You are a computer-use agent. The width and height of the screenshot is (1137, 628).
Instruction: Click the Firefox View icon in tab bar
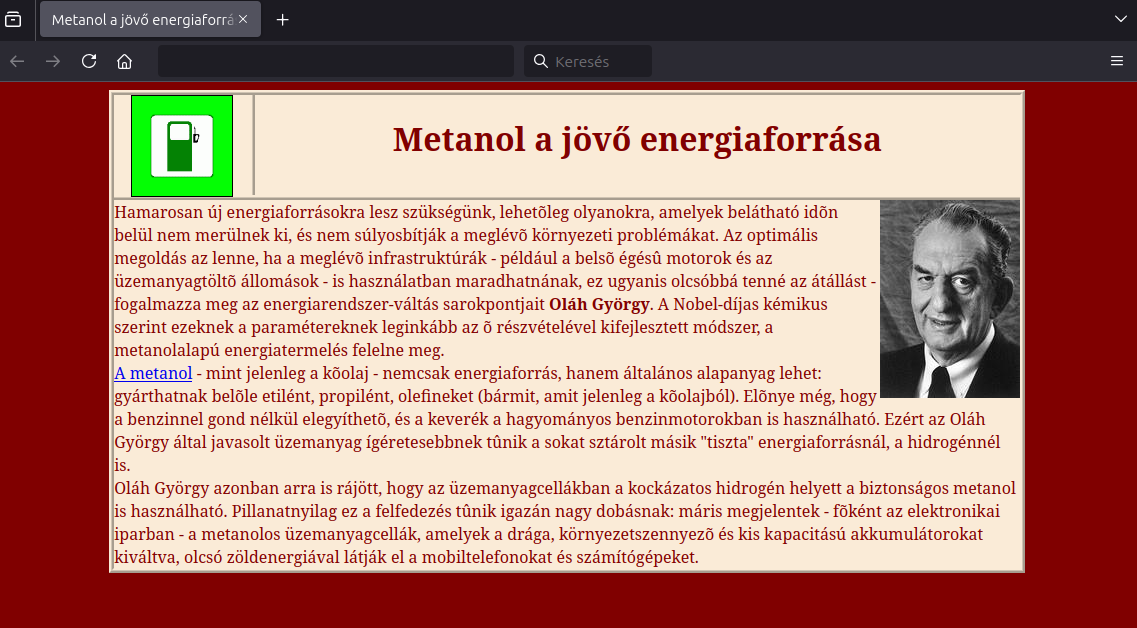[13, 20]
